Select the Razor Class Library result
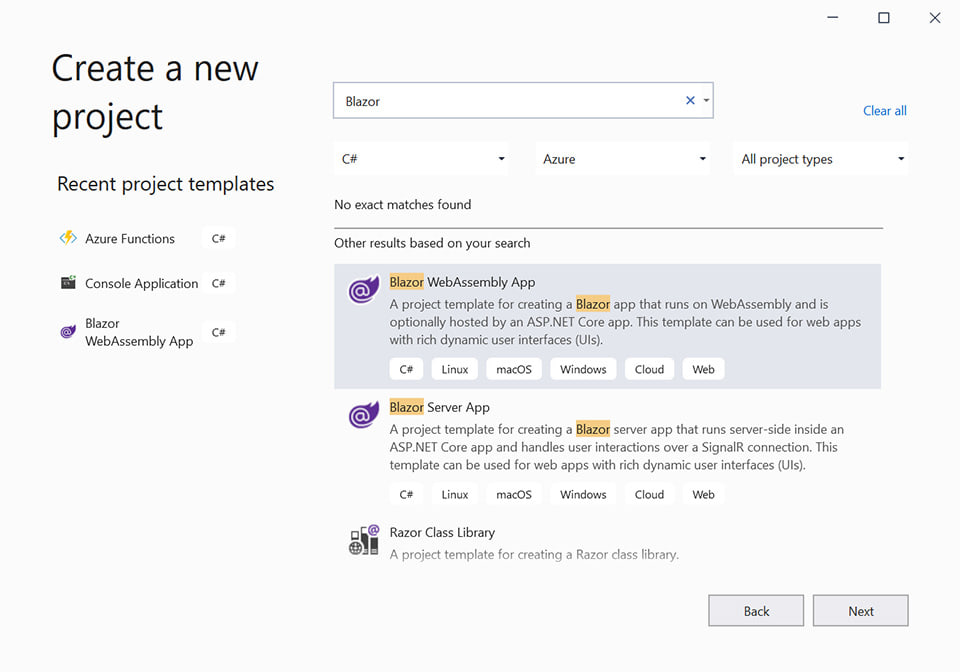This screenshot has height=672, width=960. 607,543
